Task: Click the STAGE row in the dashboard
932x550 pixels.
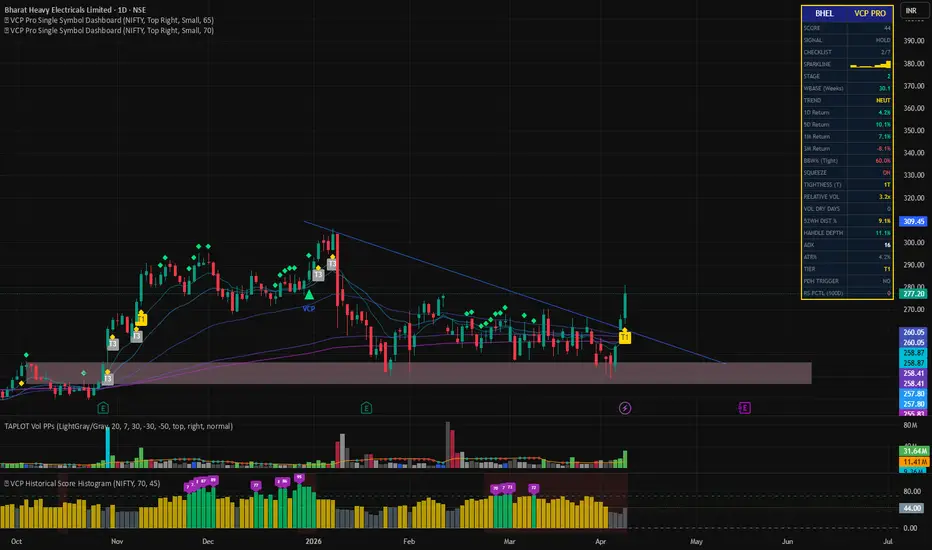Action: pyautogui.click(x=847, y=76)
